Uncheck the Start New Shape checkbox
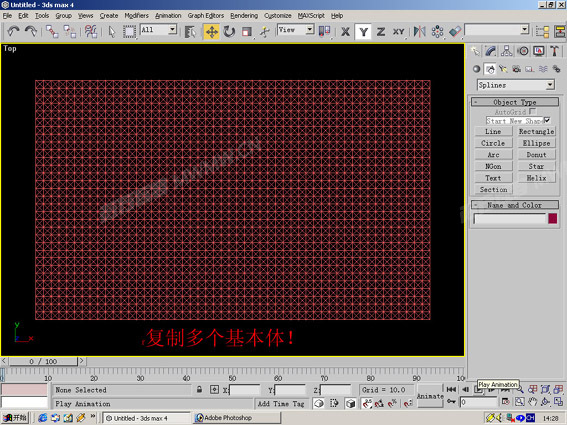The image size is (567, 425). tap(547, 120)
